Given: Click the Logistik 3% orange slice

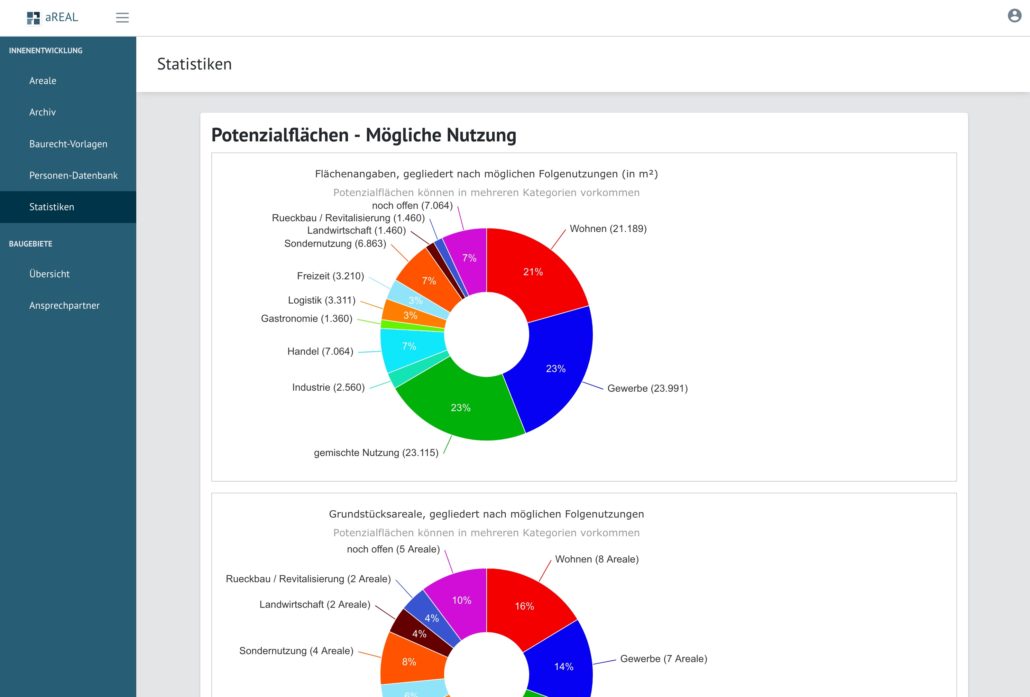Looking at the screenshot, I should pyautogui.click(x=411, y=315).
